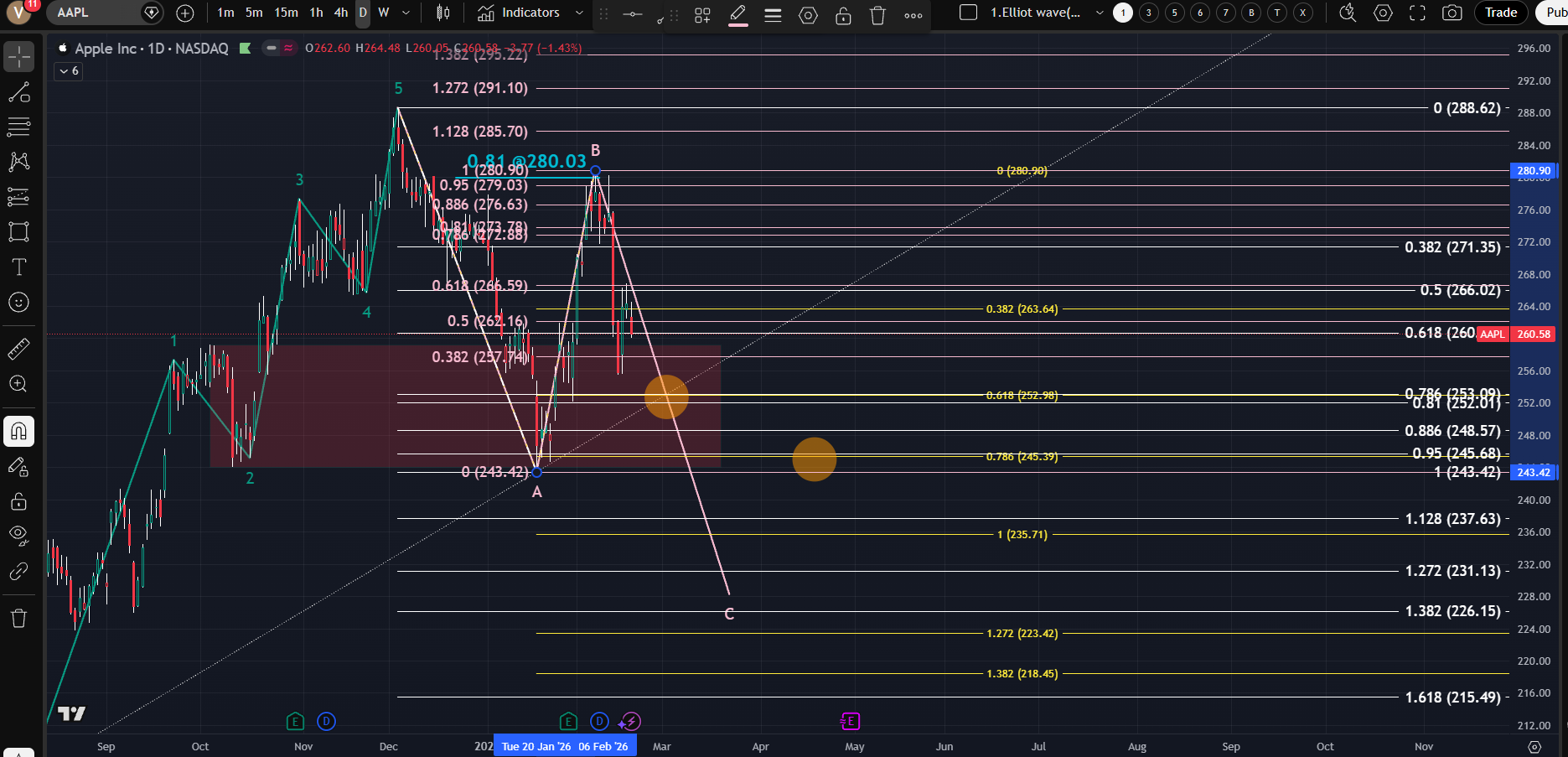Open the Indicators menu
This screenshot has height=757, width=1568.
tap(520, 13)
